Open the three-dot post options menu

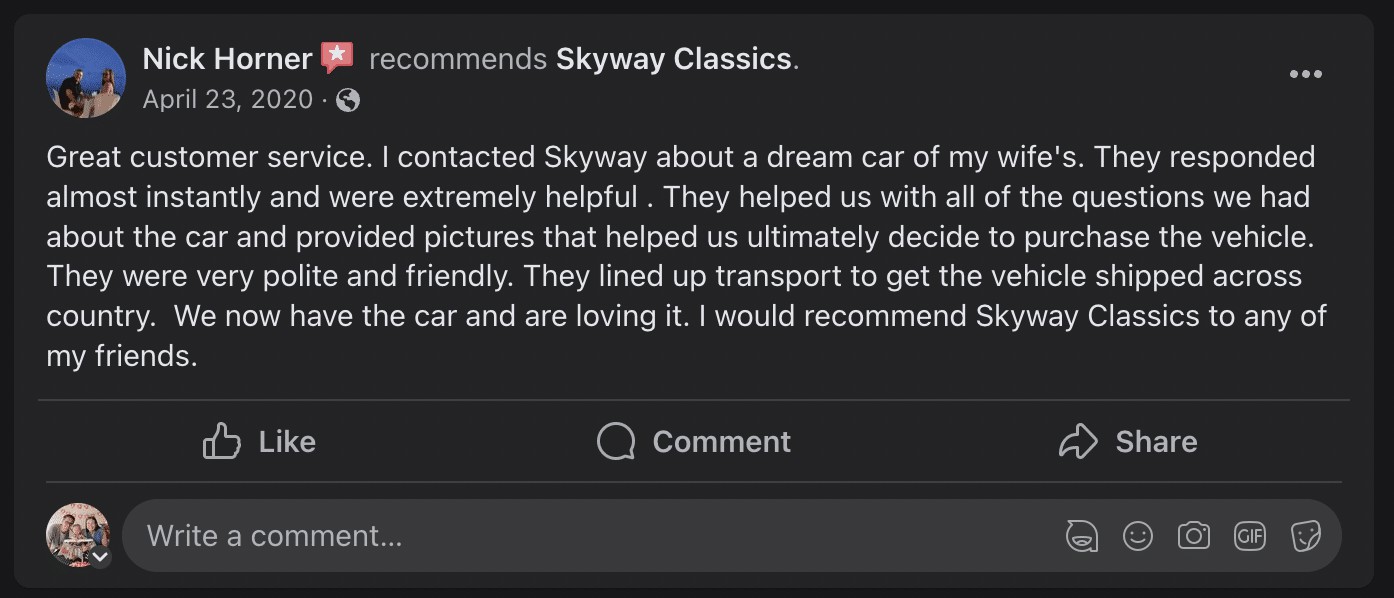[x=1305, y=74]
